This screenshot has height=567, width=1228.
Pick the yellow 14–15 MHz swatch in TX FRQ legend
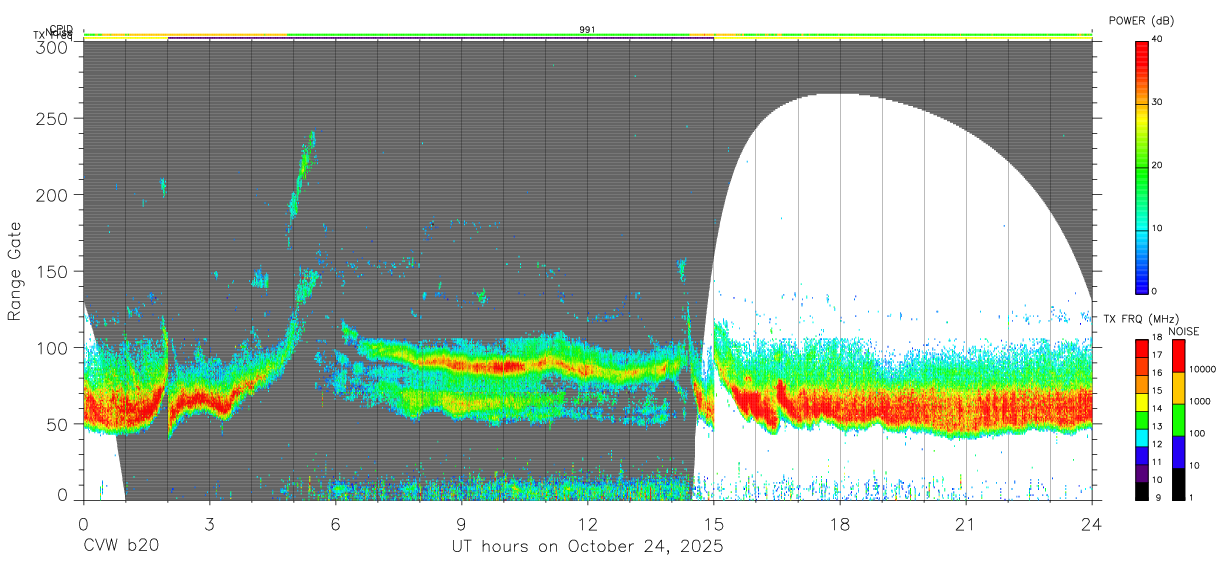pyautogui.click(x=1141, y=400)
